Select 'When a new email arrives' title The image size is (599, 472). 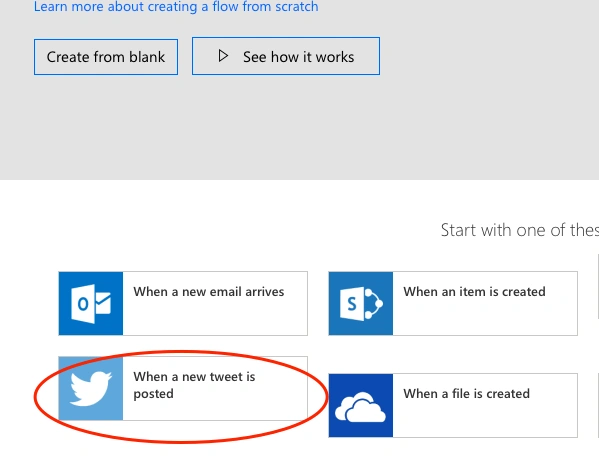209,292
